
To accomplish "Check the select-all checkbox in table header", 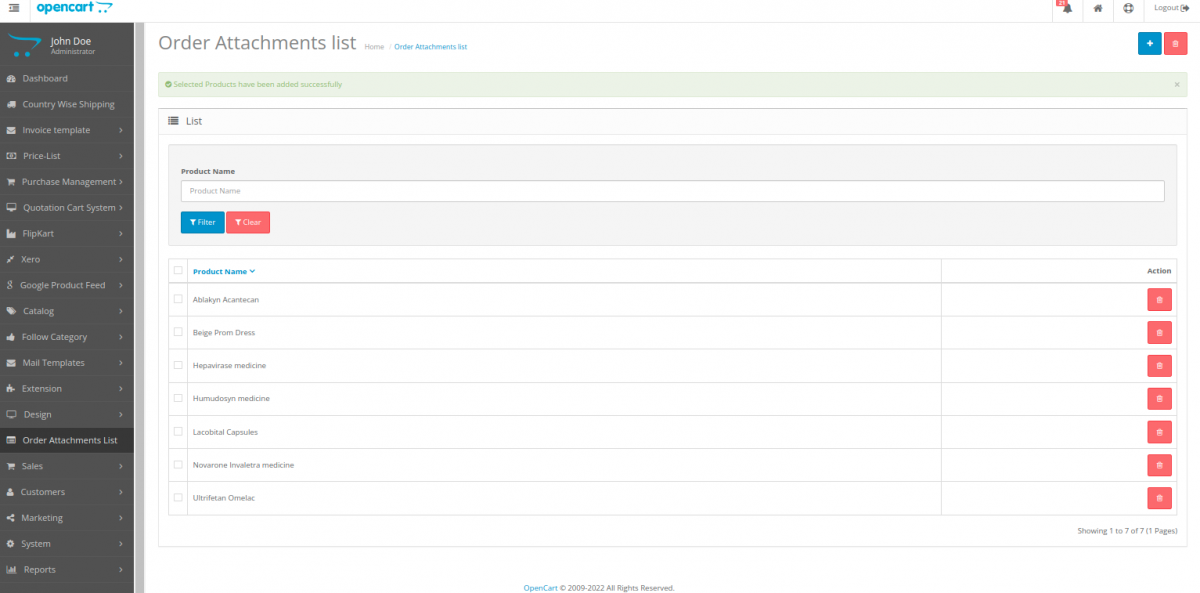I will (179, 270).
